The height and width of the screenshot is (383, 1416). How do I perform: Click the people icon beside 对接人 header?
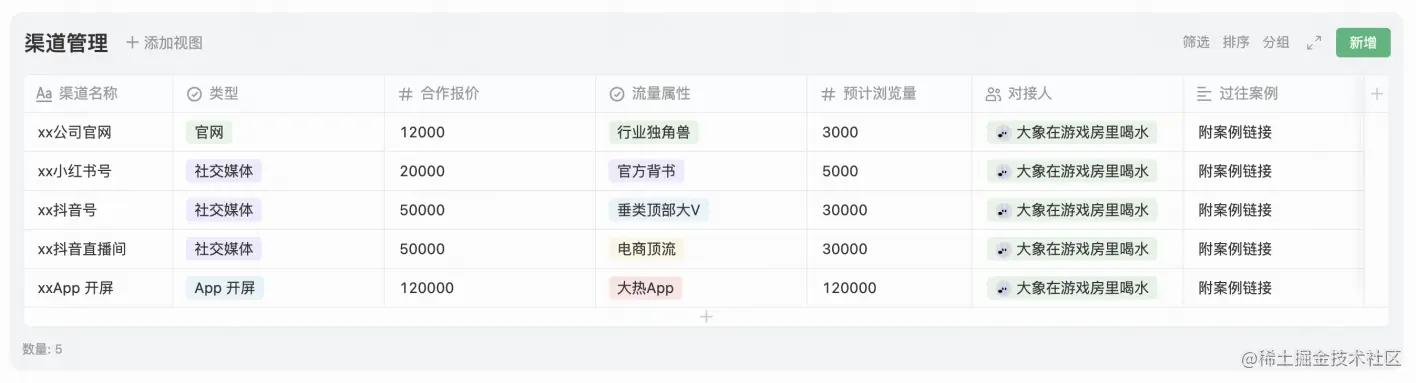coord(993,94)
